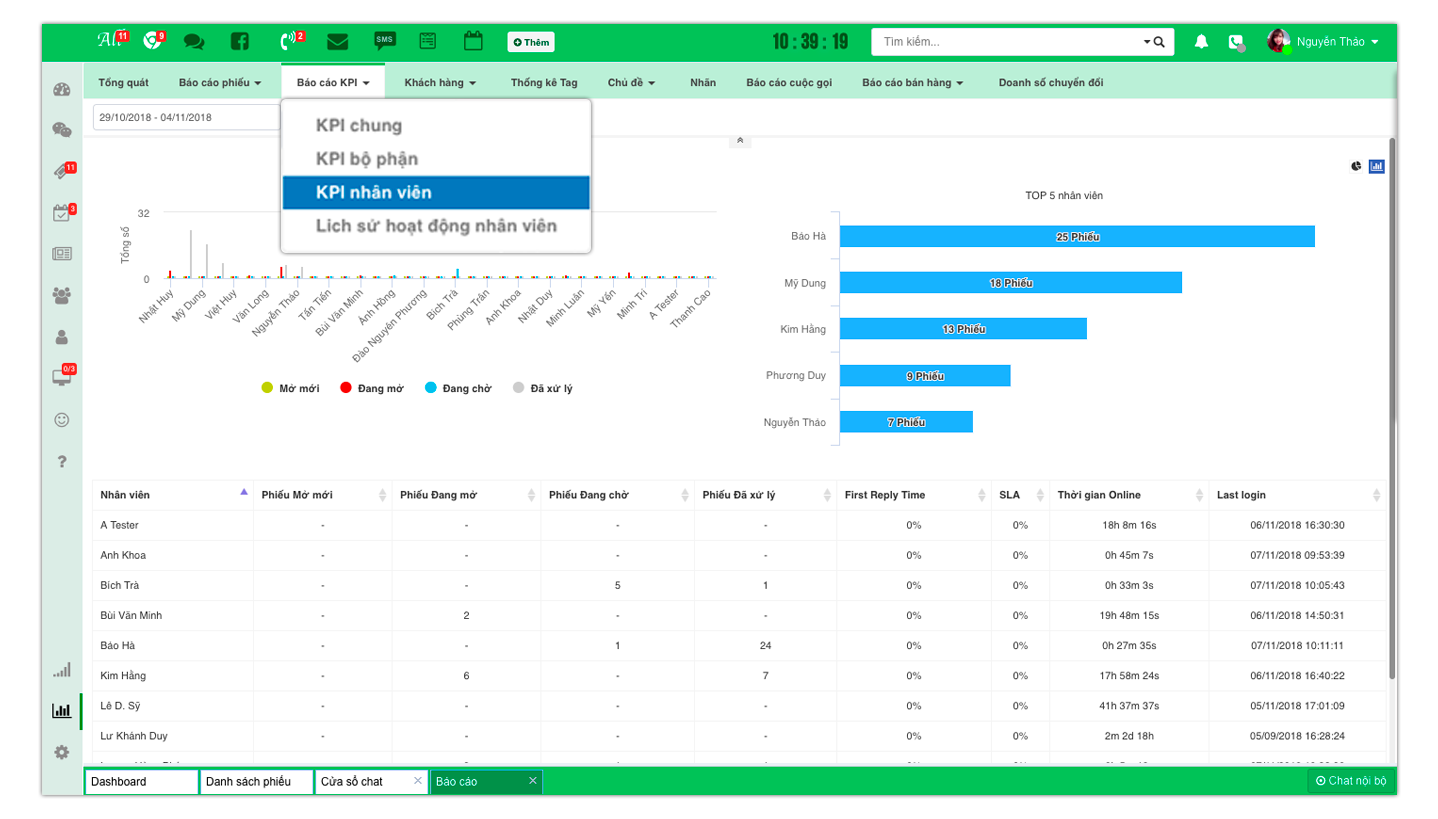This screenshot has height=819, width=1438.
Task: Select 'KPI nhân viên' menu item
Action: point(436,193)
